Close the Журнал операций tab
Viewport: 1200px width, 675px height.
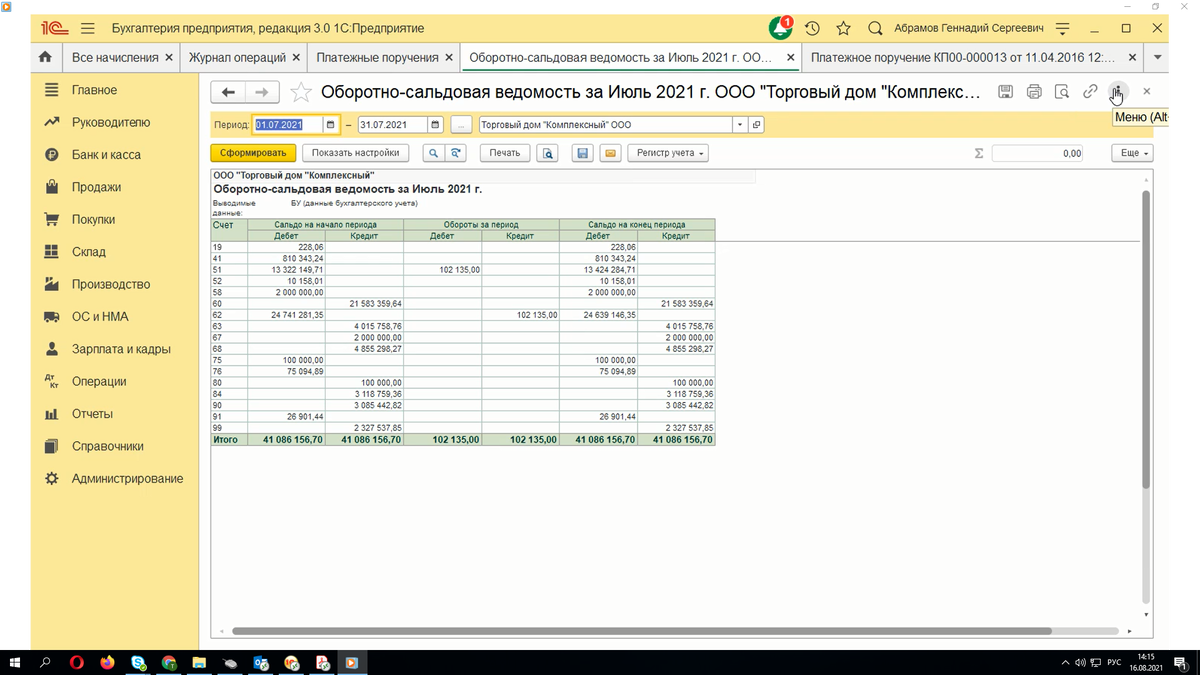(297, 58)
